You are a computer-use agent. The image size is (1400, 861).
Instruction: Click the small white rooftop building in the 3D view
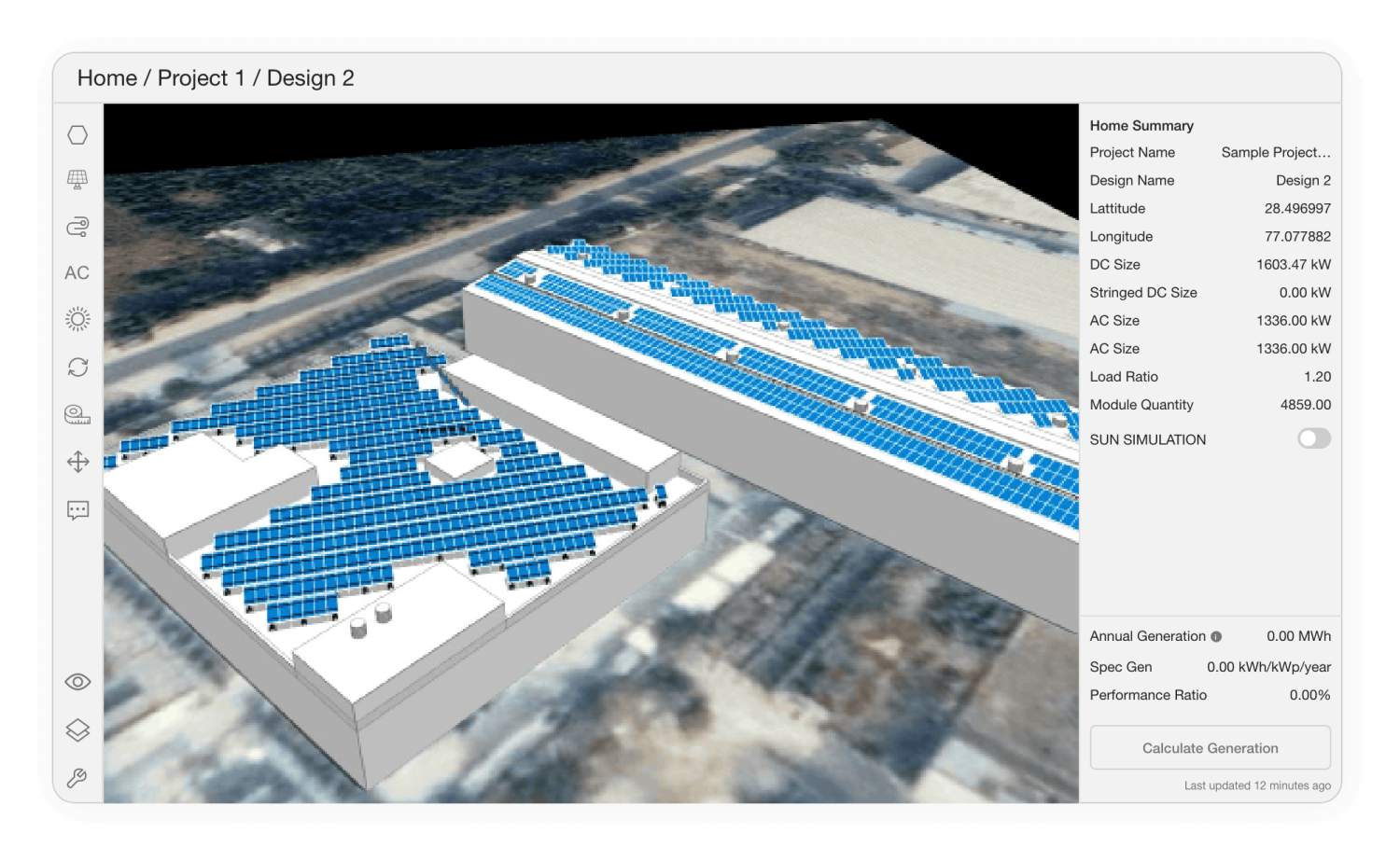[x=457, y=461]
